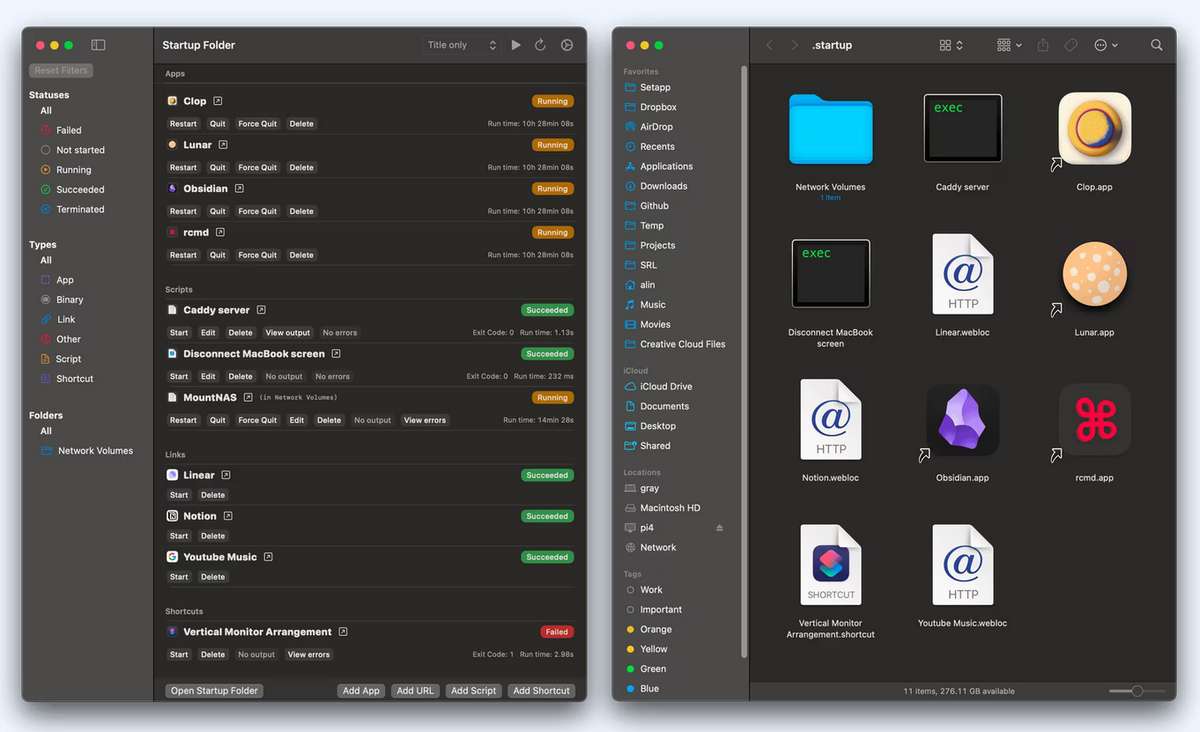Click the Reset Filters button

coord(61,71)
